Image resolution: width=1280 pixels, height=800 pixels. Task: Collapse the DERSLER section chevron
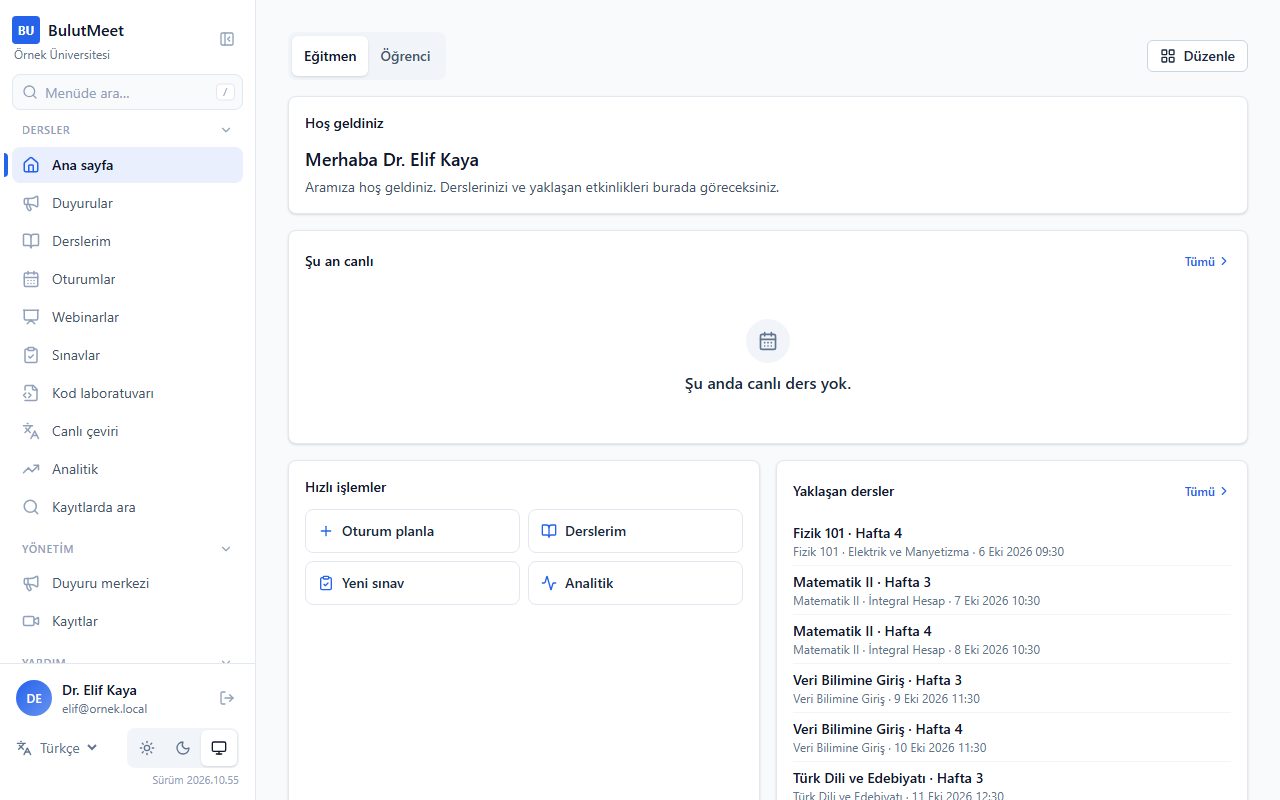(x=226, y=130)
